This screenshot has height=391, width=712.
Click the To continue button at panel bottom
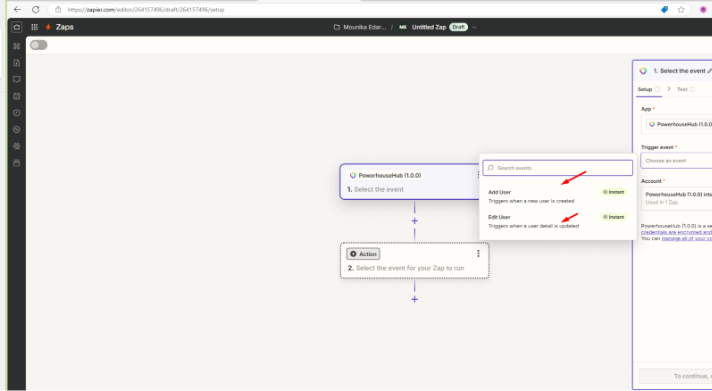click(676, 376)
